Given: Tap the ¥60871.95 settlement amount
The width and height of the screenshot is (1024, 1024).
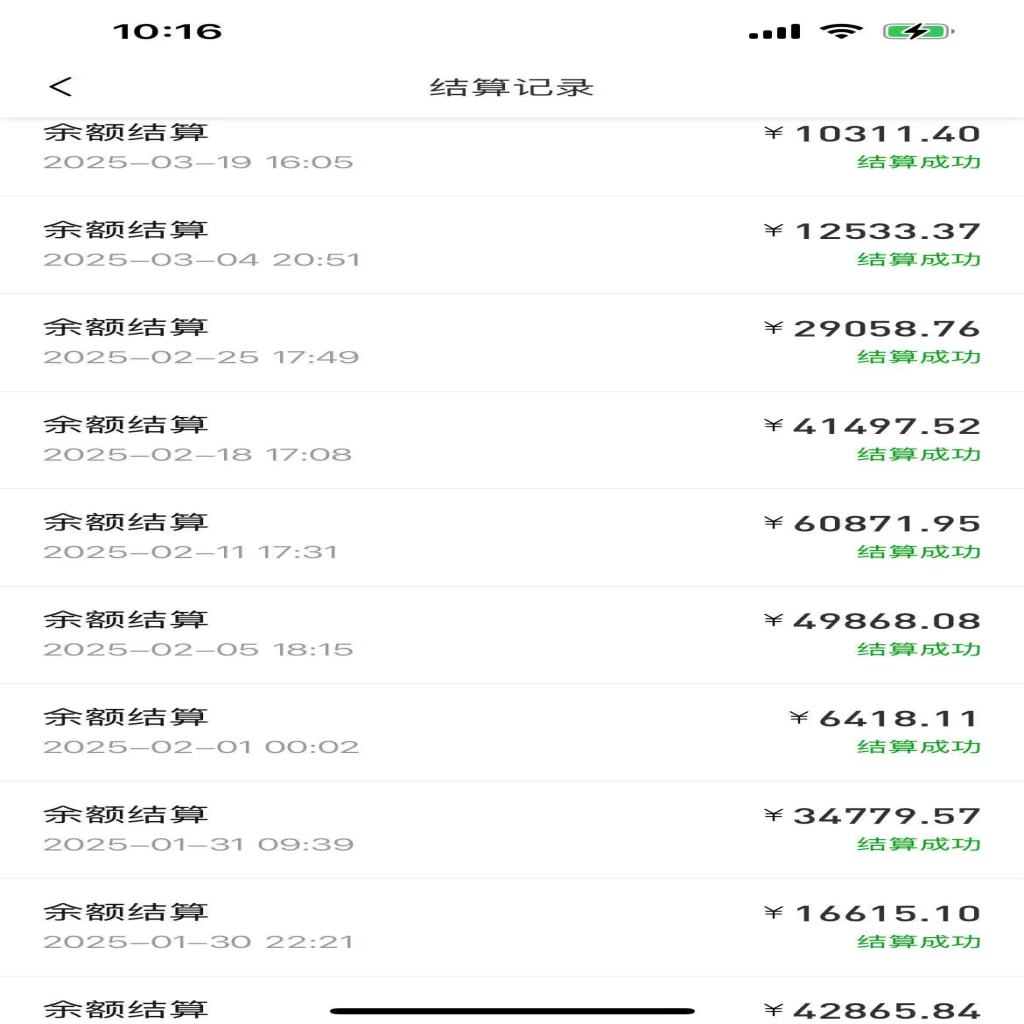Looking at the screenshot, I should (x=873, y=524).
